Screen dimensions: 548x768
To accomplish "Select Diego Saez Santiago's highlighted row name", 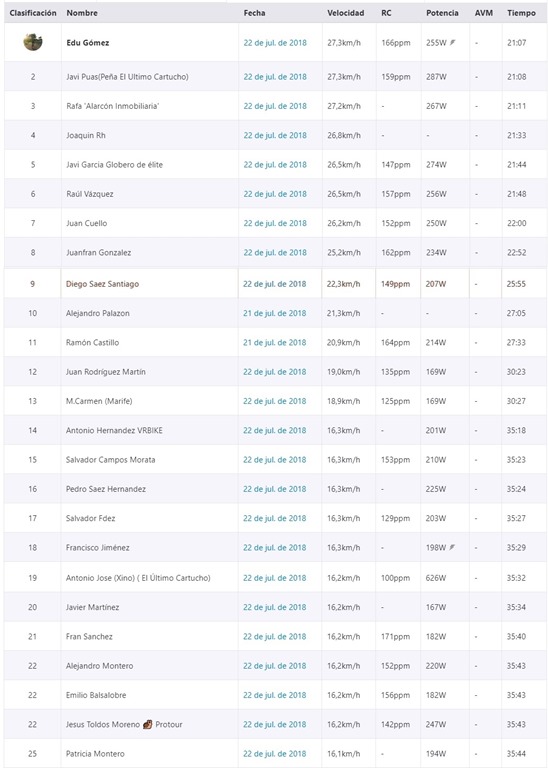I will pyautogui.click(x=102, y=284).
